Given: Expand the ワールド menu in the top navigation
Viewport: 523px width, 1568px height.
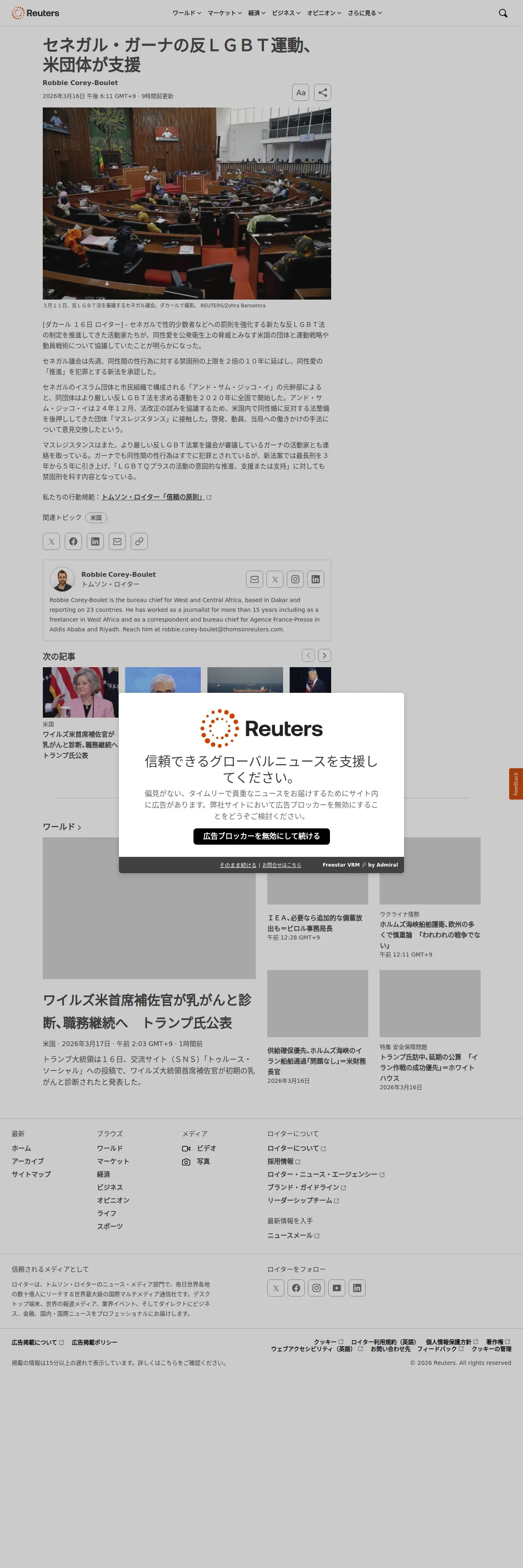Looking at the screenshot, I should [187, 13].
